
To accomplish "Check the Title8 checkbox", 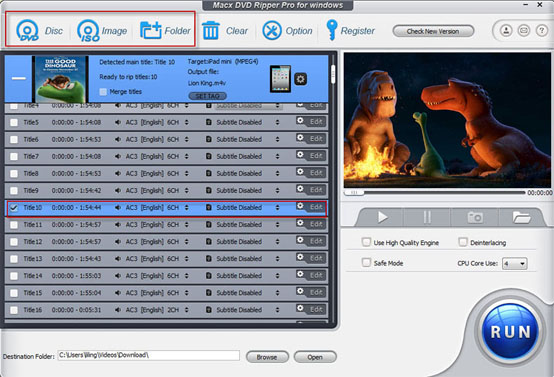I will (x=14, y=173).
